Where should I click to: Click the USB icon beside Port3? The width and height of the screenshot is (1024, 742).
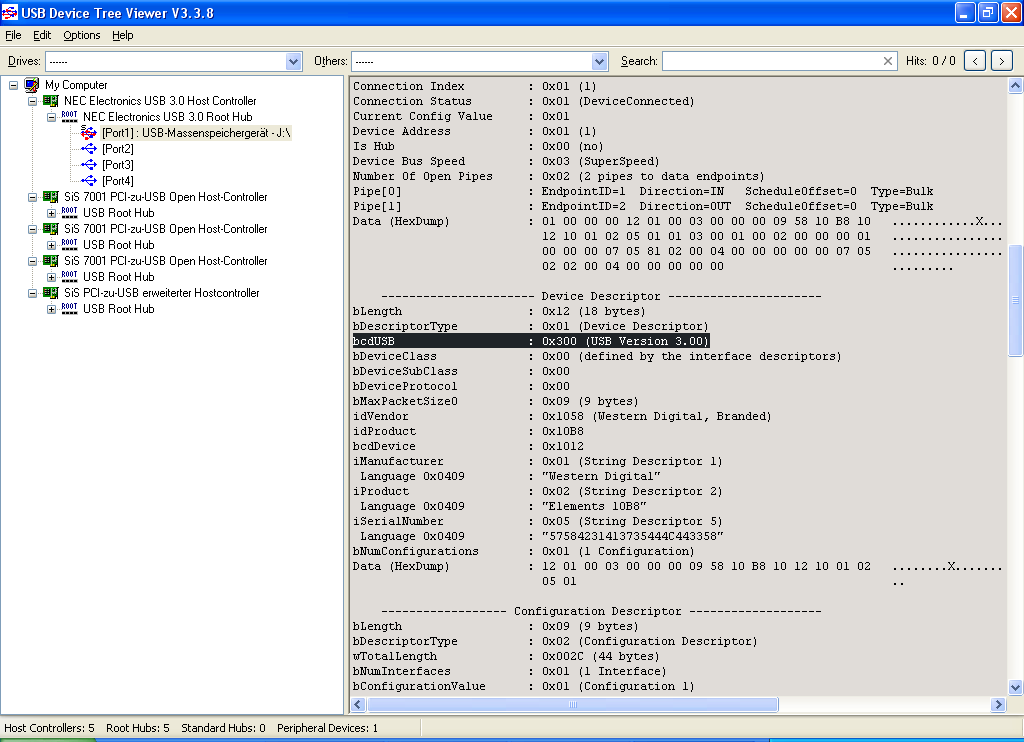click(x=88, y=165)
